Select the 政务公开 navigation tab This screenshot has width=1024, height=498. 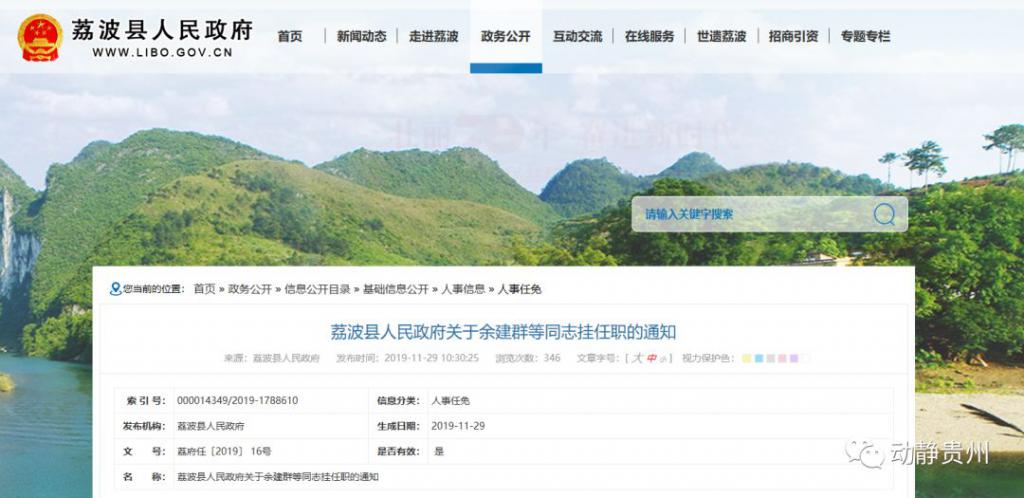[x=505, y=37]
